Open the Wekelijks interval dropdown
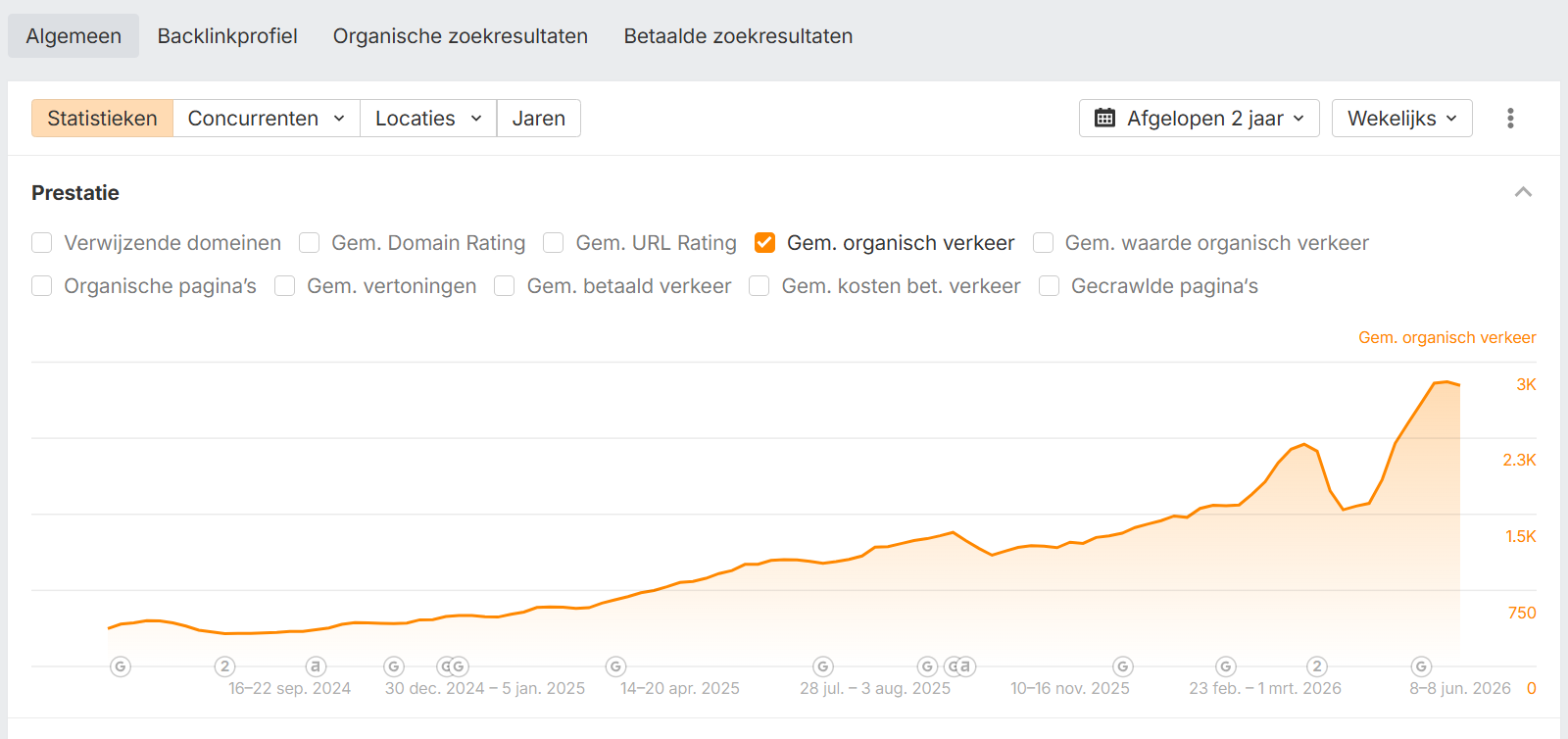 click(1401, 119)
